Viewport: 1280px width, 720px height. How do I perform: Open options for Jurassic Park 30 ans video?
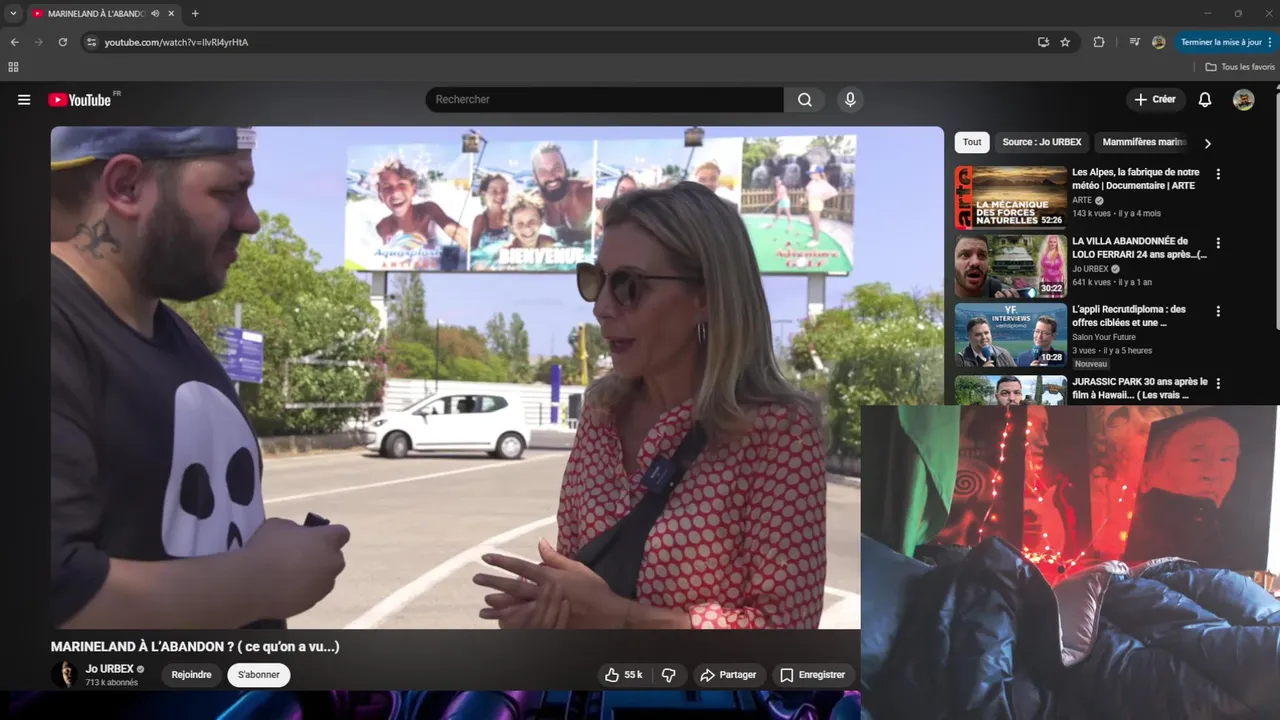pyautogui.click(x=1218, y=383)
